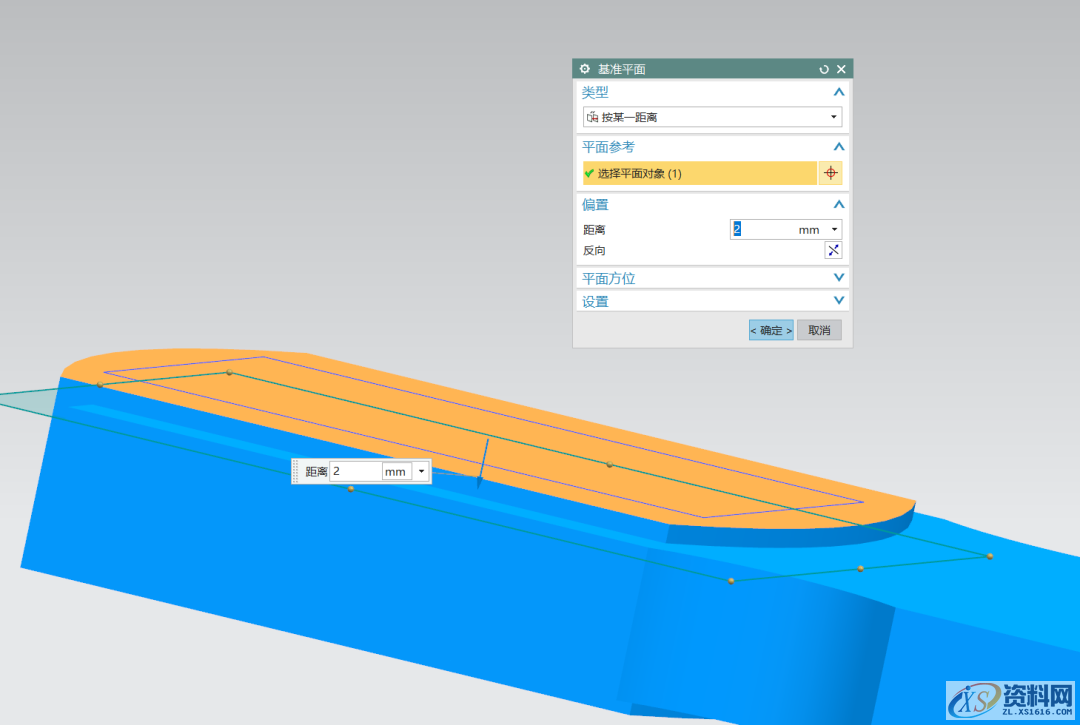Close the 基准平面 dialog
Screen dimensions: 1080x725
click(x=841, y=69)
